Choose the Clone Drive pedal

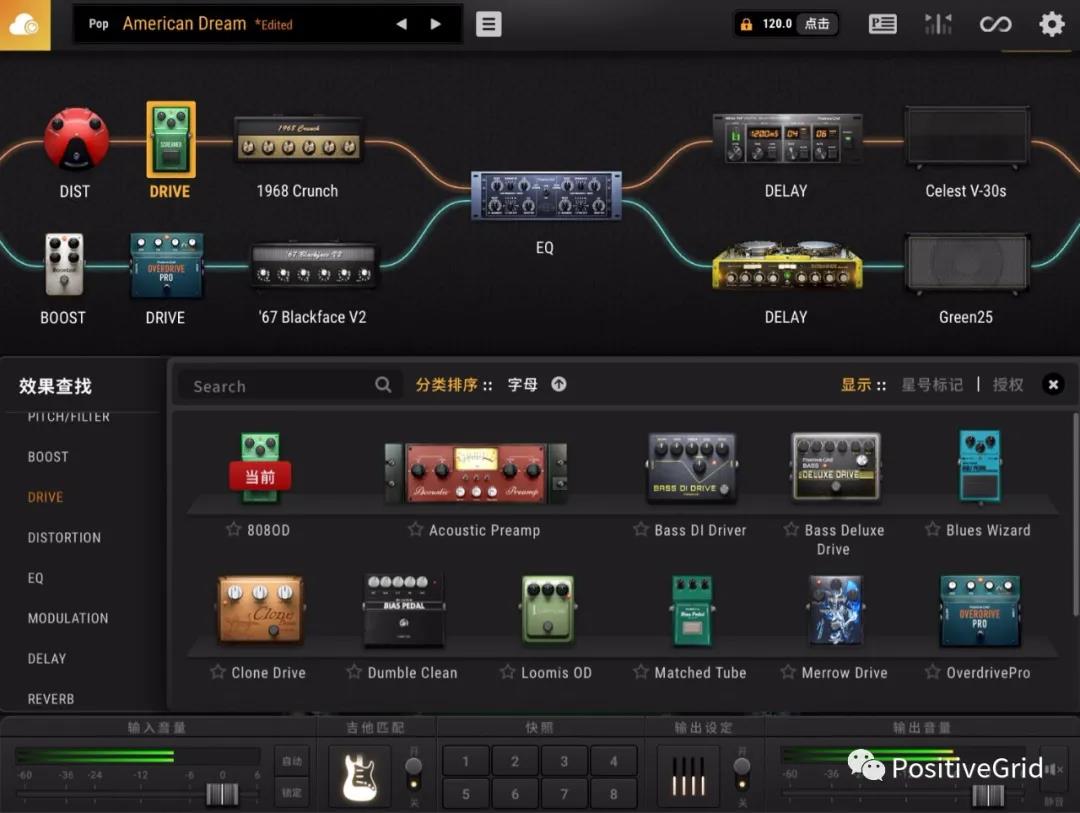[260, 610]
